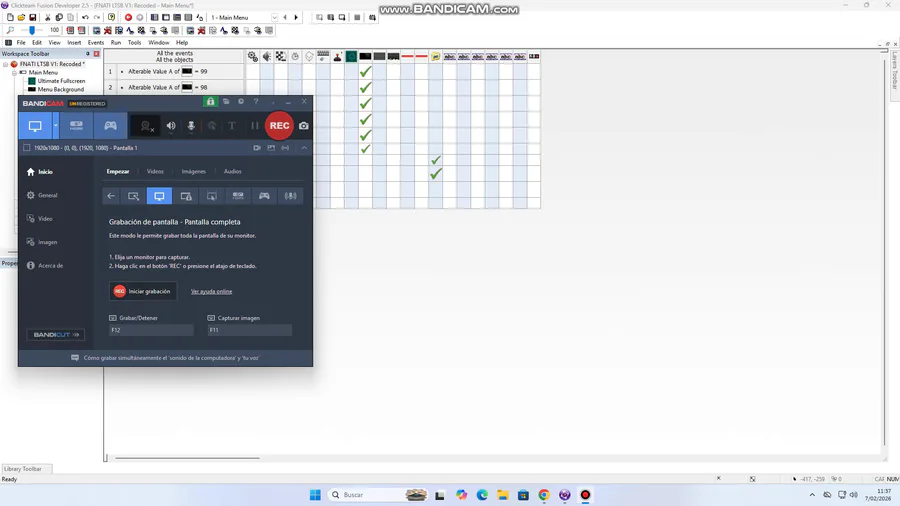This screenshot has width=900, height=506.
Task: Collapse the Main Menu tree node
Action: coord(14,73)
